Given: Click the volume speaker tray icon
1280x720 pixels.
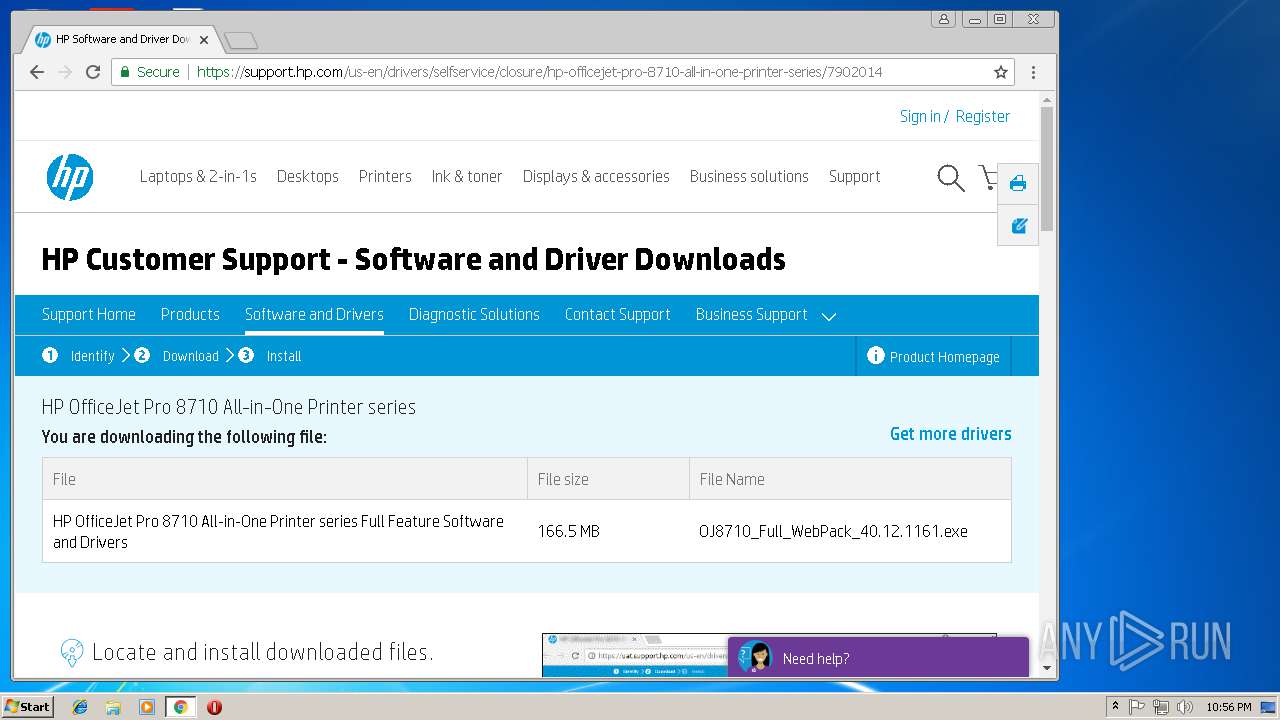Looking at the screenshot, I should (1185, 707).
